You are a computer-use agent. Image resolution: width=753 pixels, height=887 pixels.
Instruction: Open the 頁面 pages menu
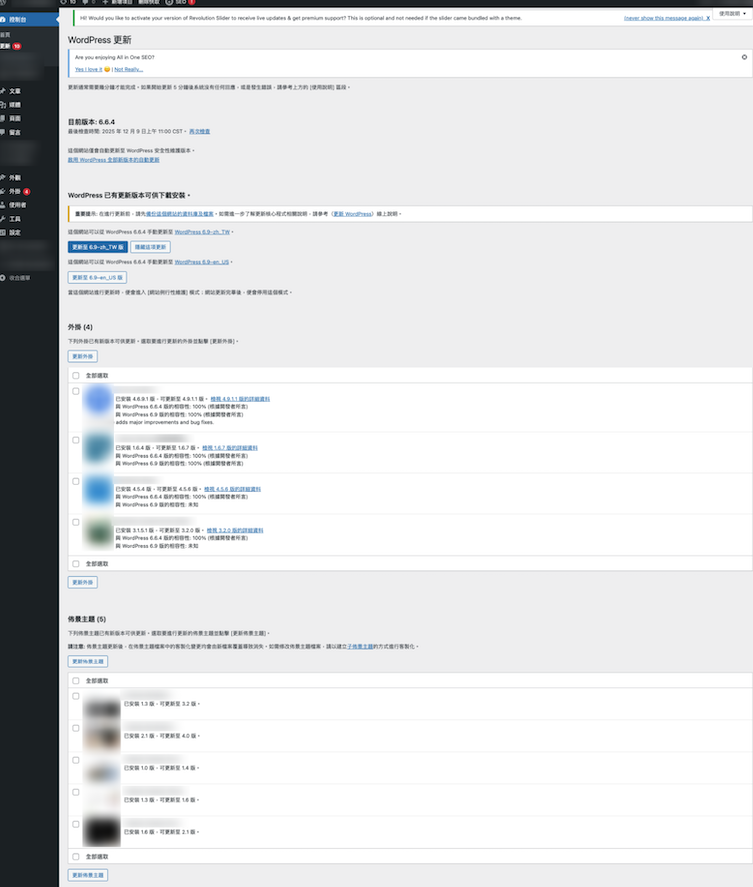pos(28,118)
